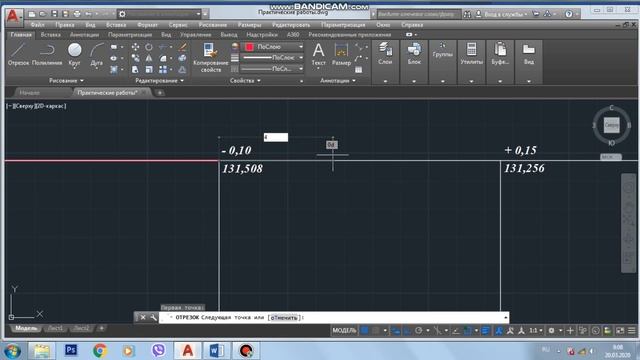Select the Дуга arc tool
Screen dimensions: 640x360
97,54
